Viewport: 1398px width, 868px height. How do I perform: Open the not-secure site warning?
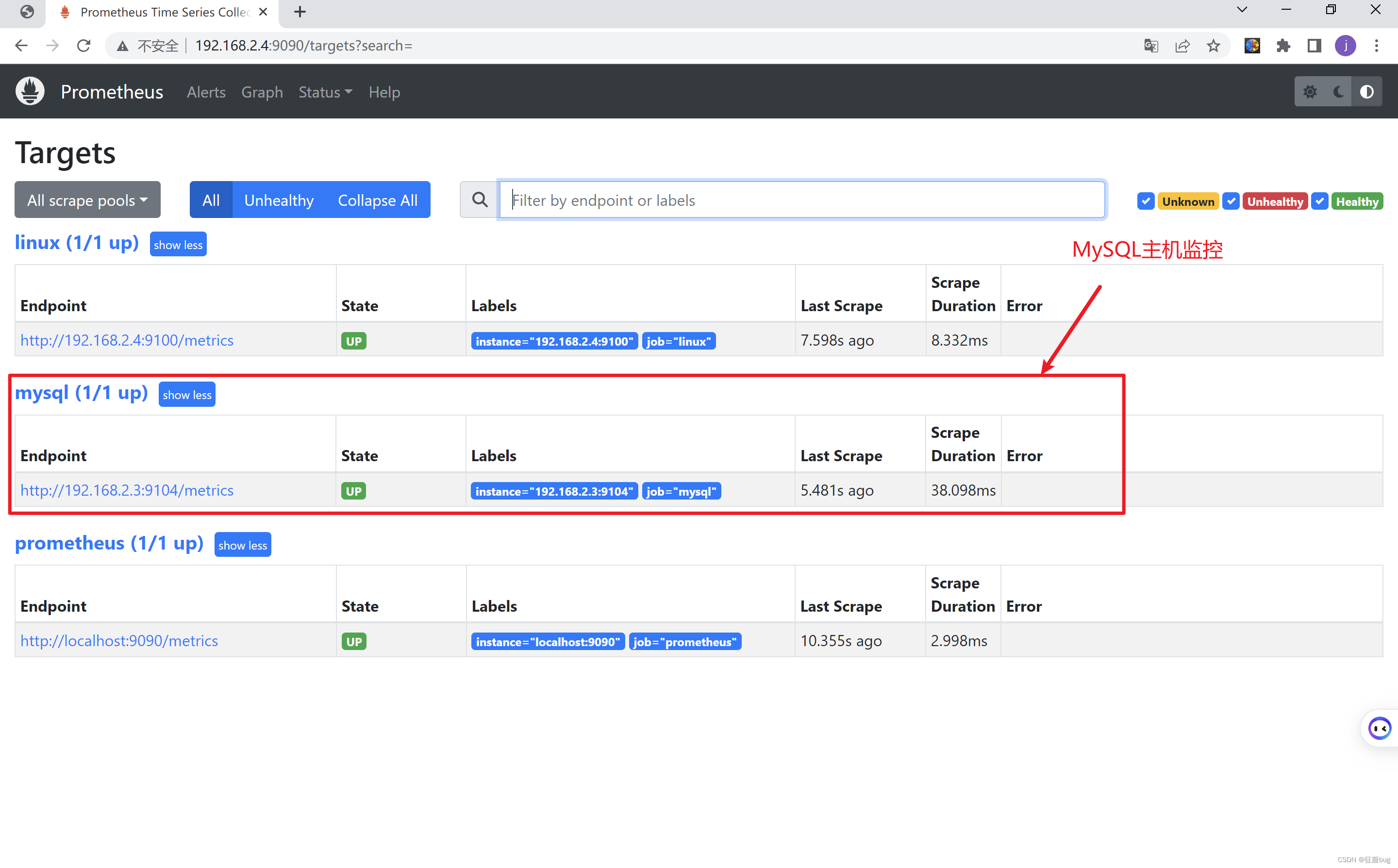[148, 45]
